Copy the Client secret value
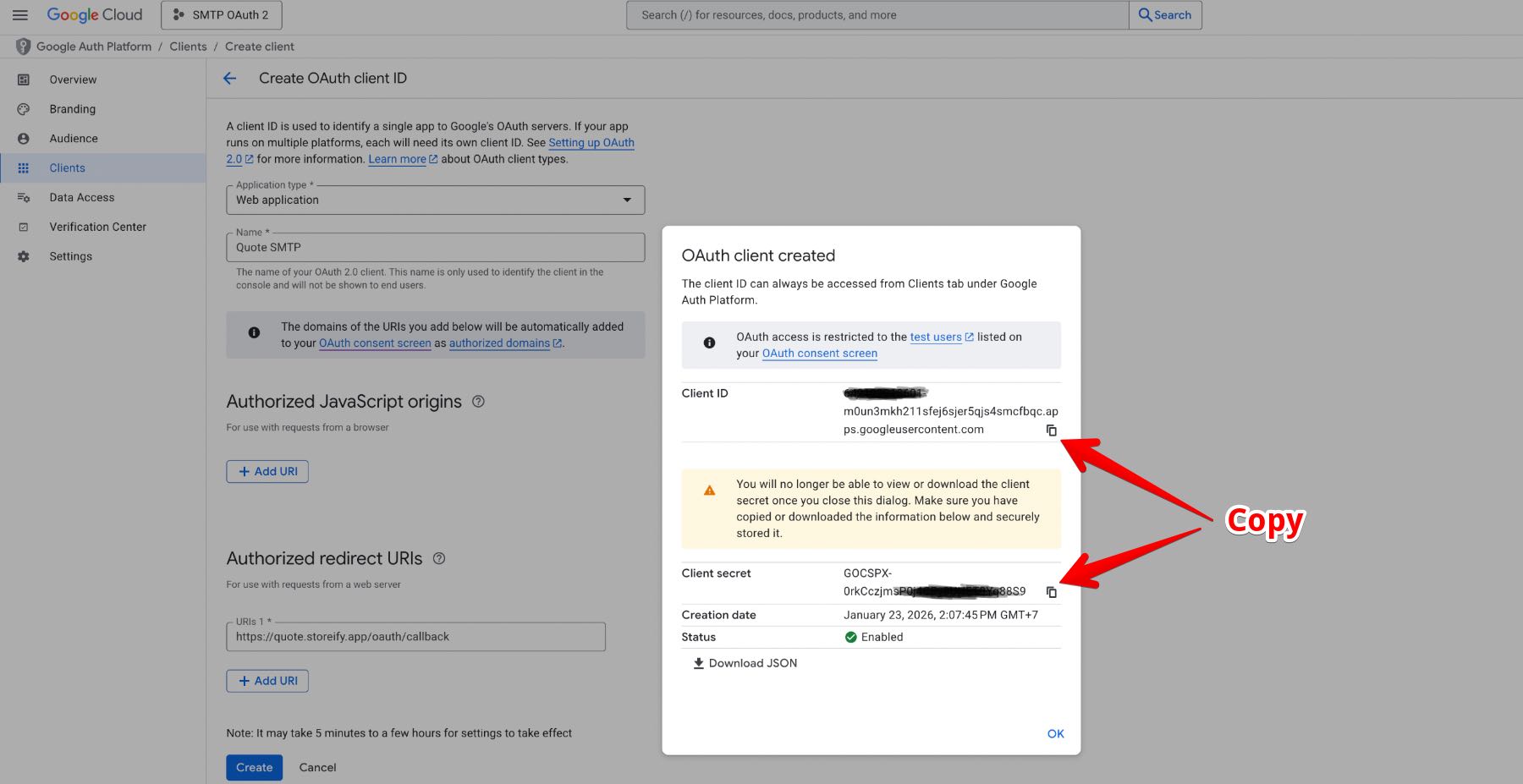This screenshot has height=784, width=1523. [x=1051, y=592]
